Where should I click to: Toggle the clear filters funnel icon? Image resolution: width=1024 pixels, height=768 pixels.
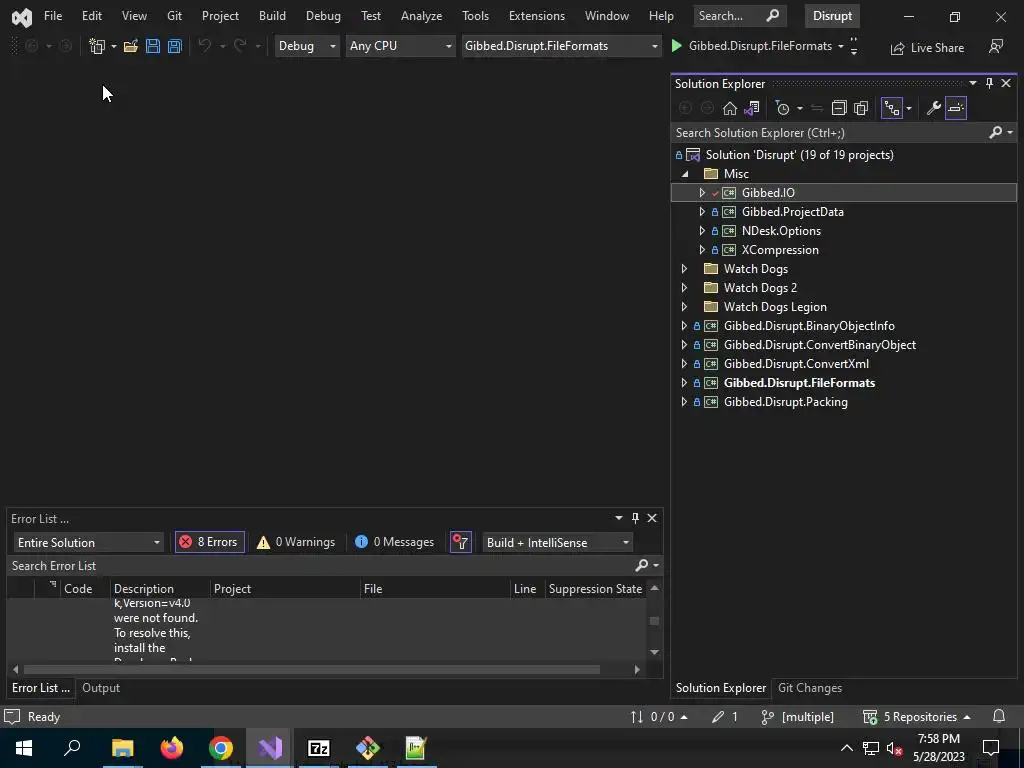[x=460, y=542]
